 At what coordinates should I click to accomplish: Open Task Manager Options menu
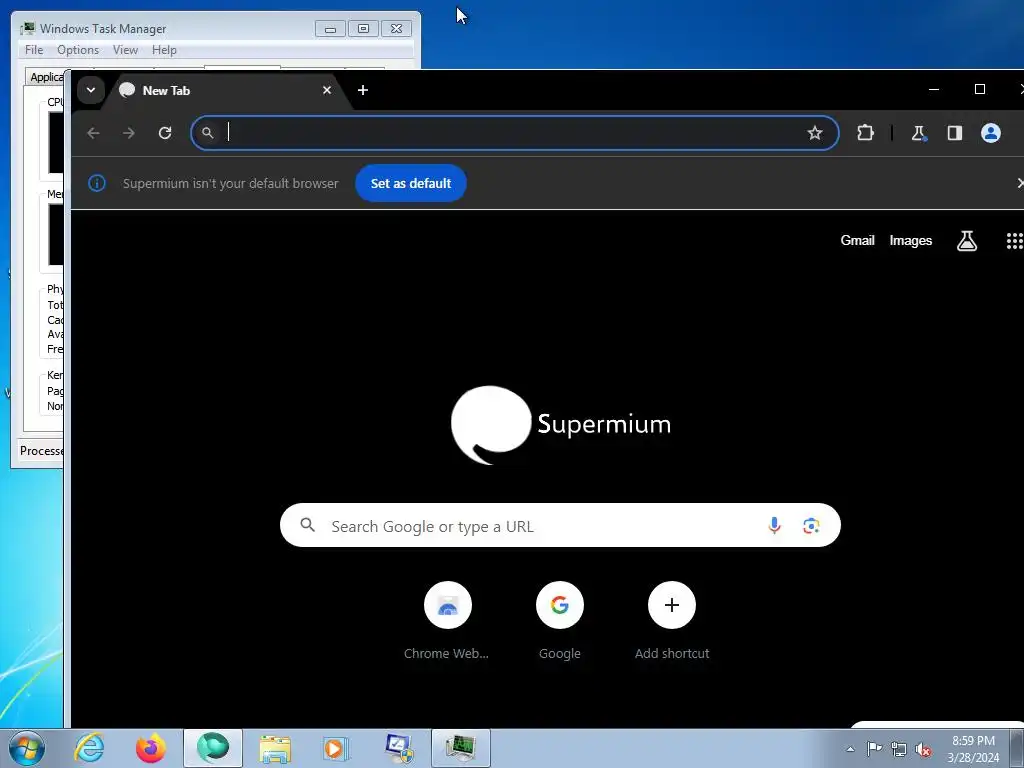(x=78, y=50)
